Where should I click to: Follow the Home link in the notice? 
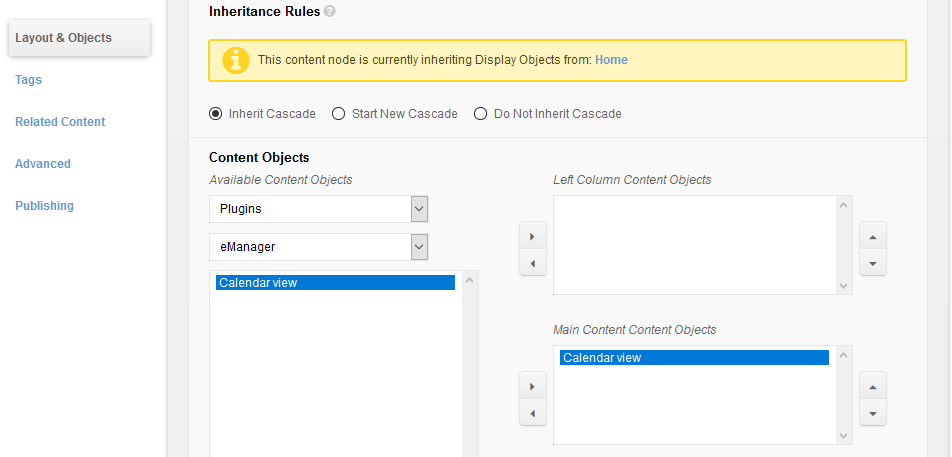(611, 60)
